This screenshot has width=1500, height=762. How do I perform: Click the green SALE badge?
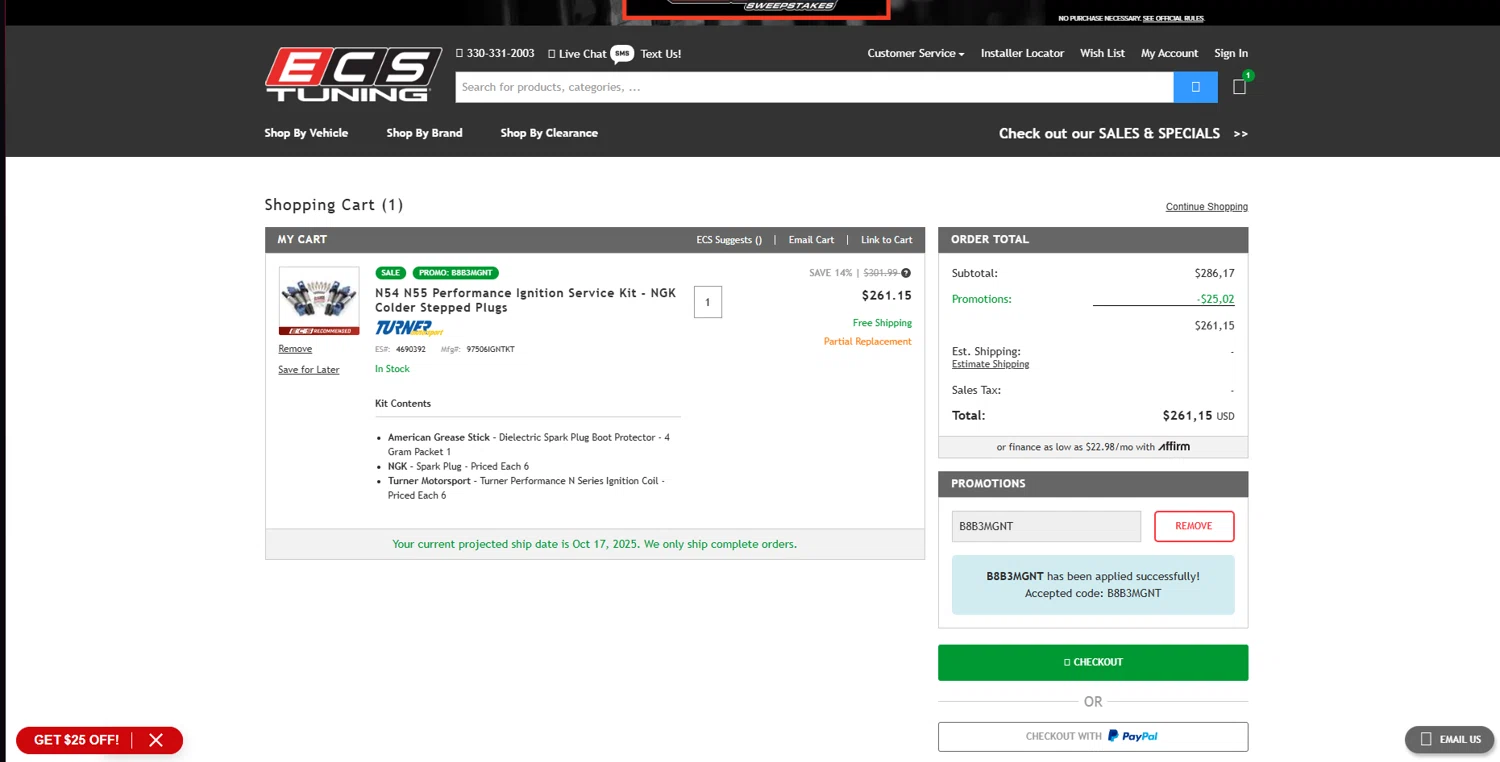(x=390, y=273)
